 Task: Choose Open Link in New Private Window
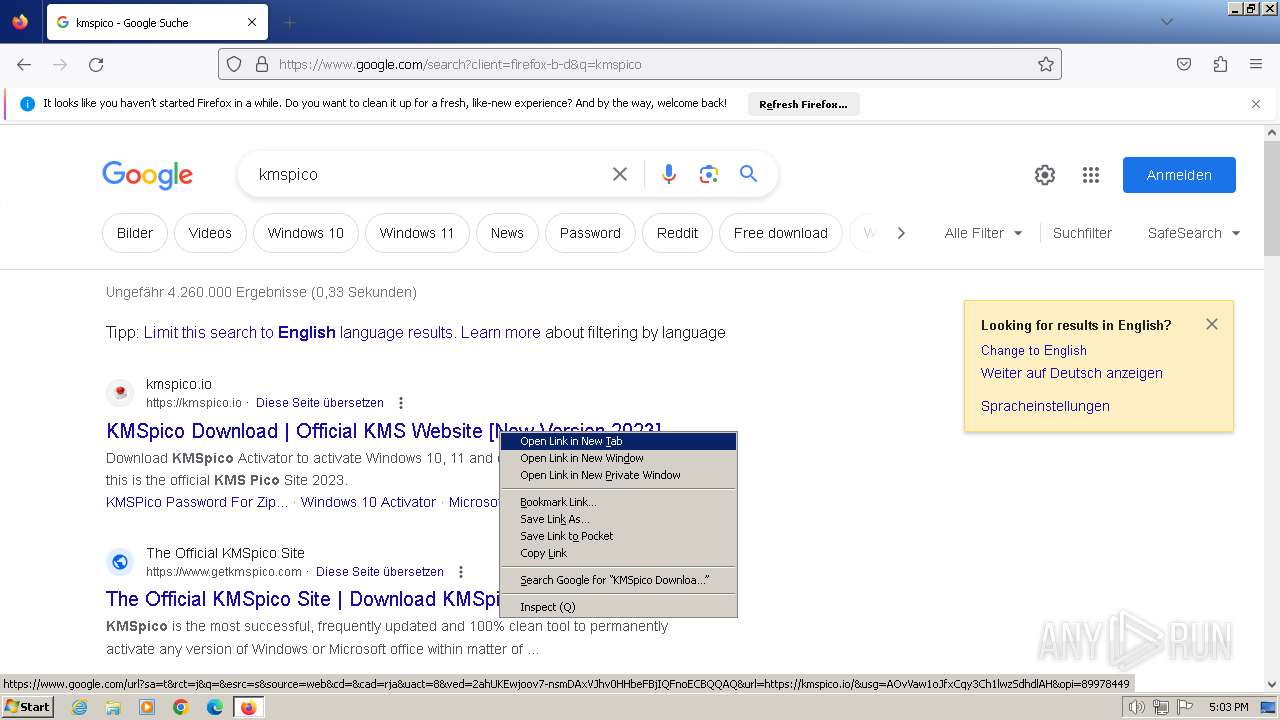click(x=618, y=475)
